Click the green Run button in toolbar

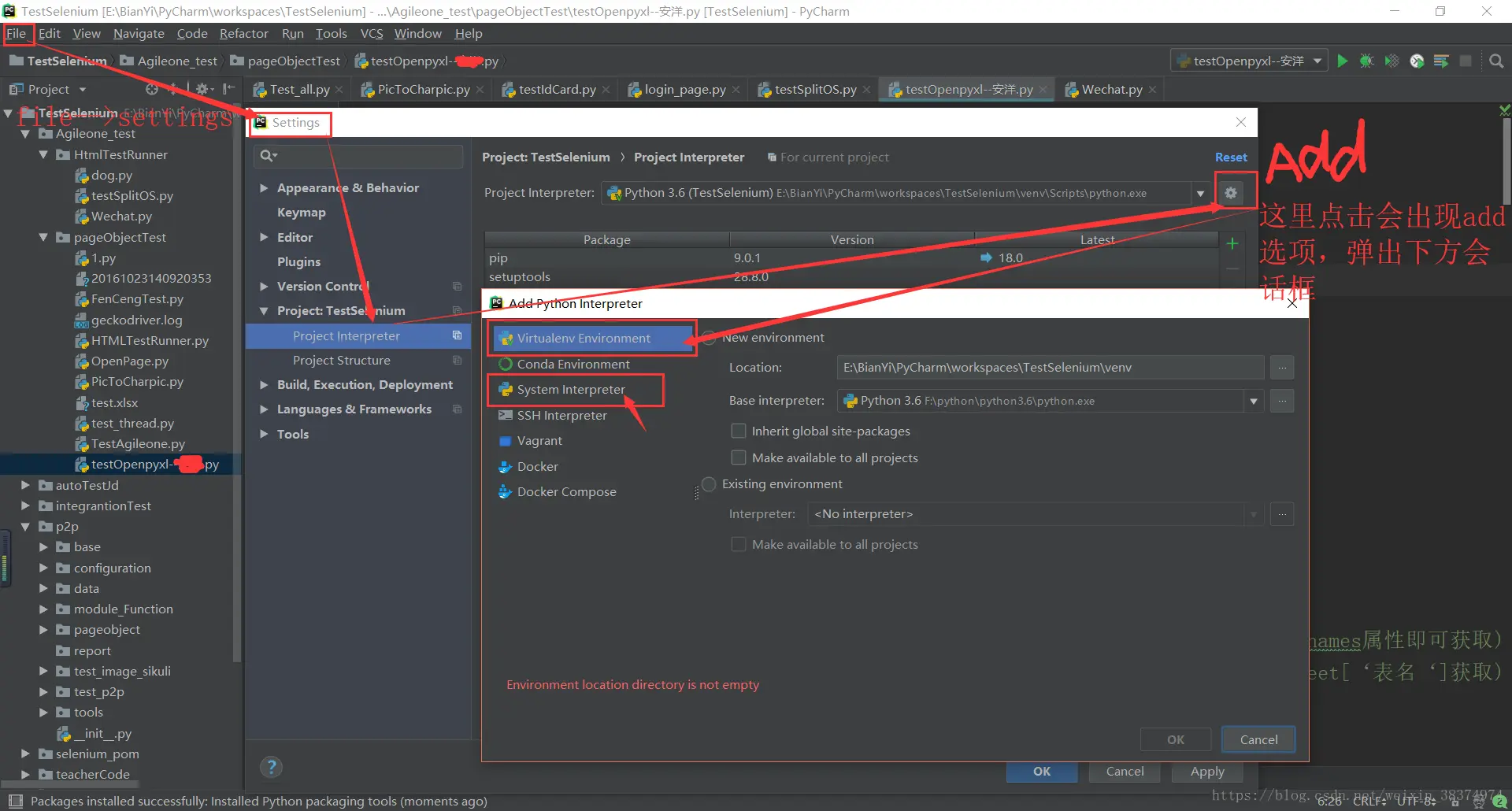[1343, 61]
